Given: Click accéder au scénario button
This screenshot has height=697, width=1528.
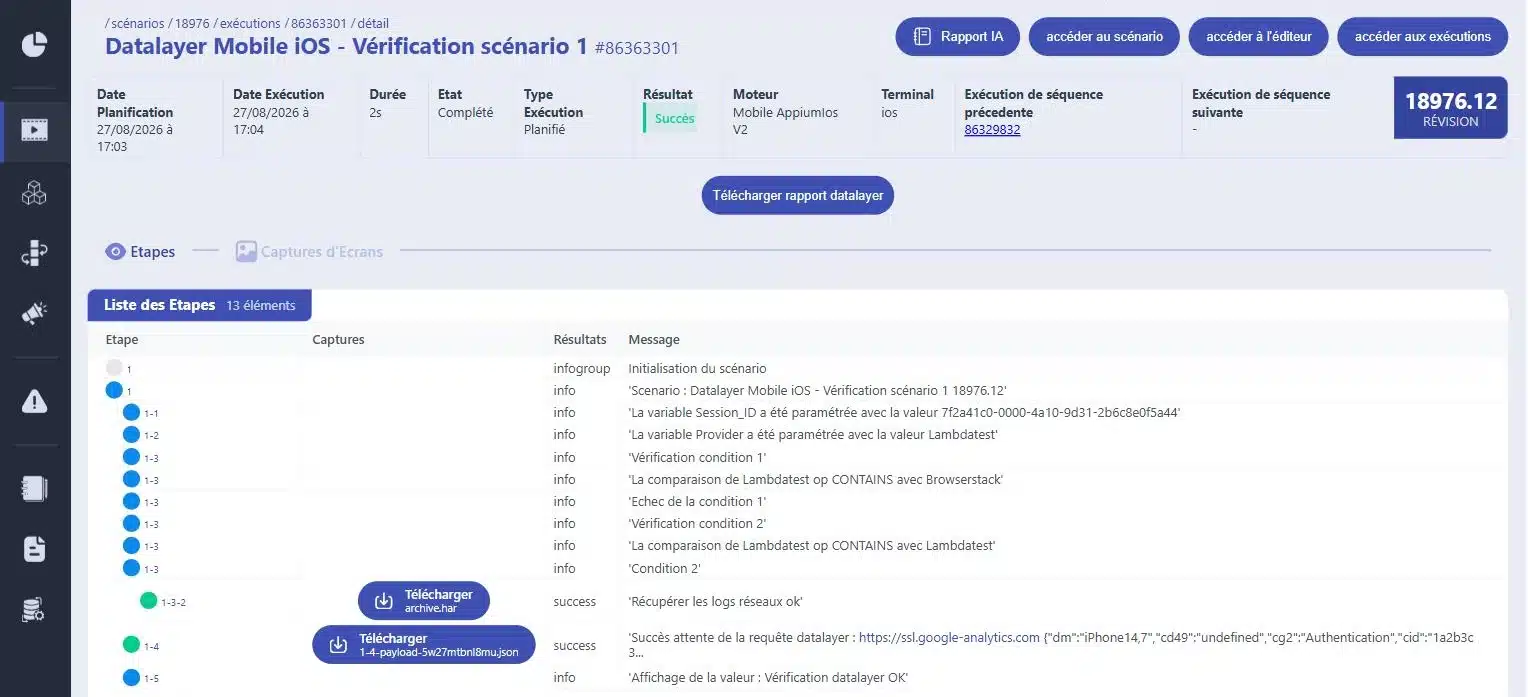Looking at the screenshot, I should tap(1104, 37).
